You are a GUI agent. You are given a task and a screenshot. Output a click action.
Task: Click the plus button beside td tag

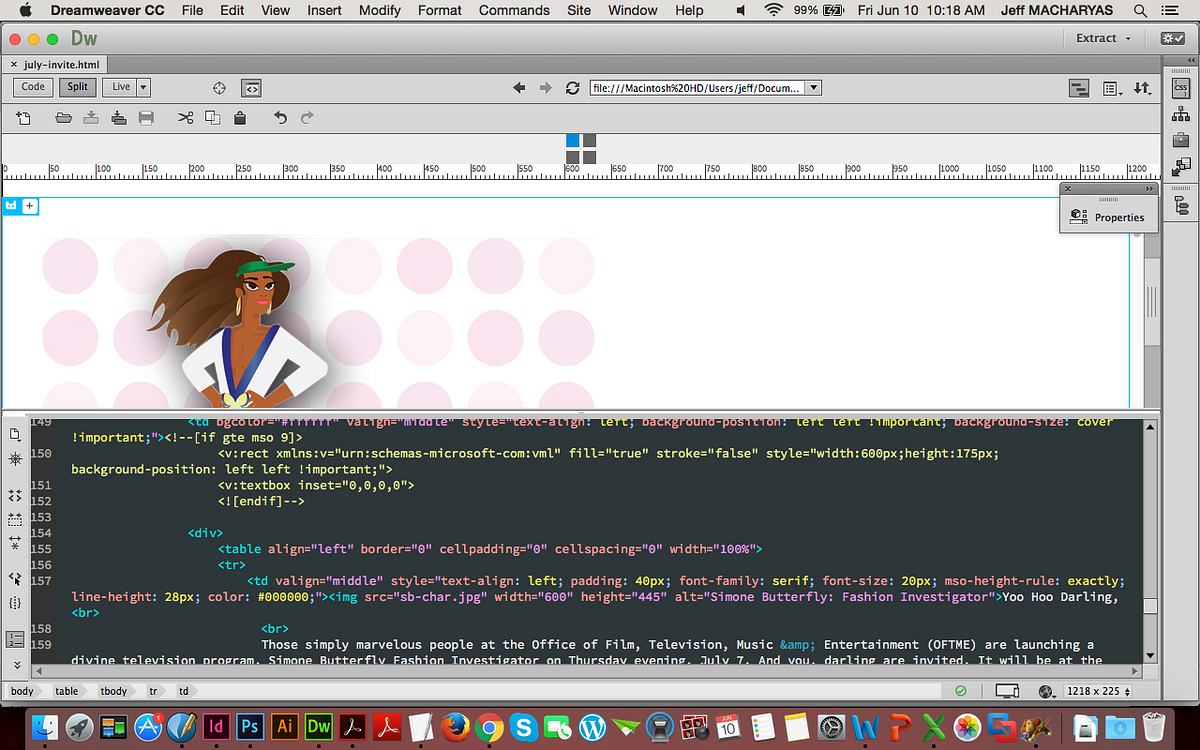(29, 206)
